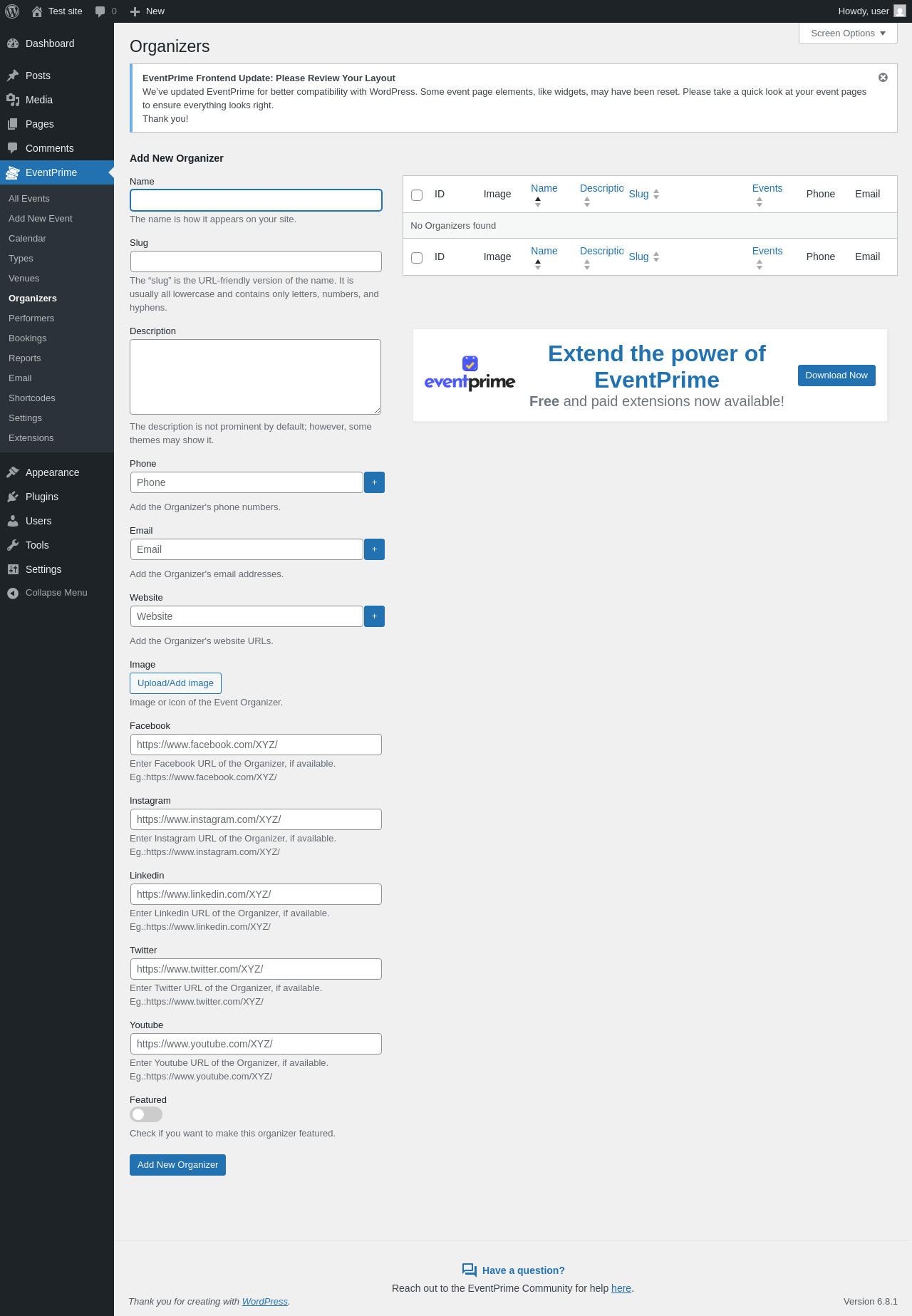
Task: Click the user avatar icon
Action: [900, 11]
